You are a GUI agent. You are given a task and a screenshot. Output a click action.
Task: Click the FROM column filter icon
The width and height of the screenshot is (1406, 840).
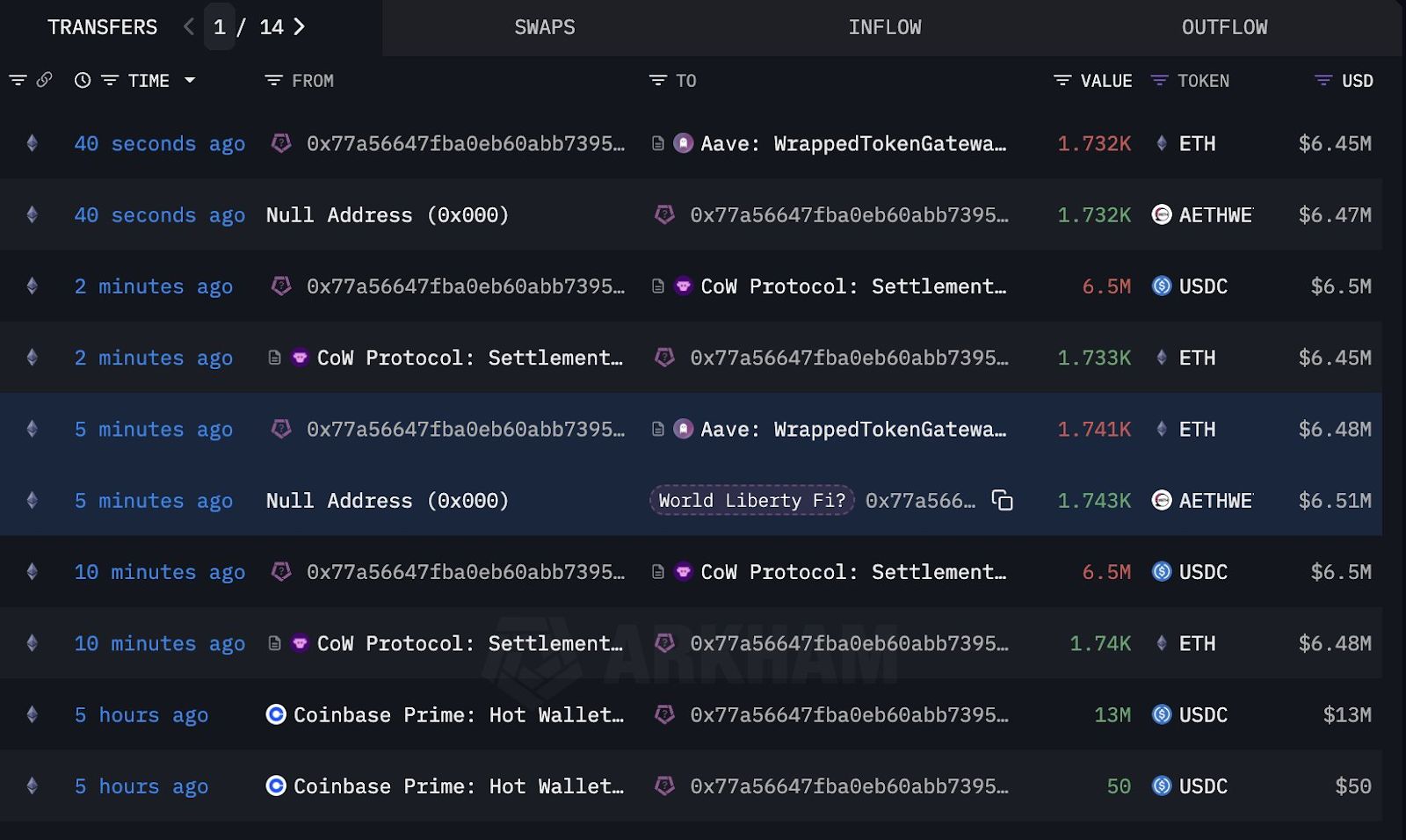[273, 81]
